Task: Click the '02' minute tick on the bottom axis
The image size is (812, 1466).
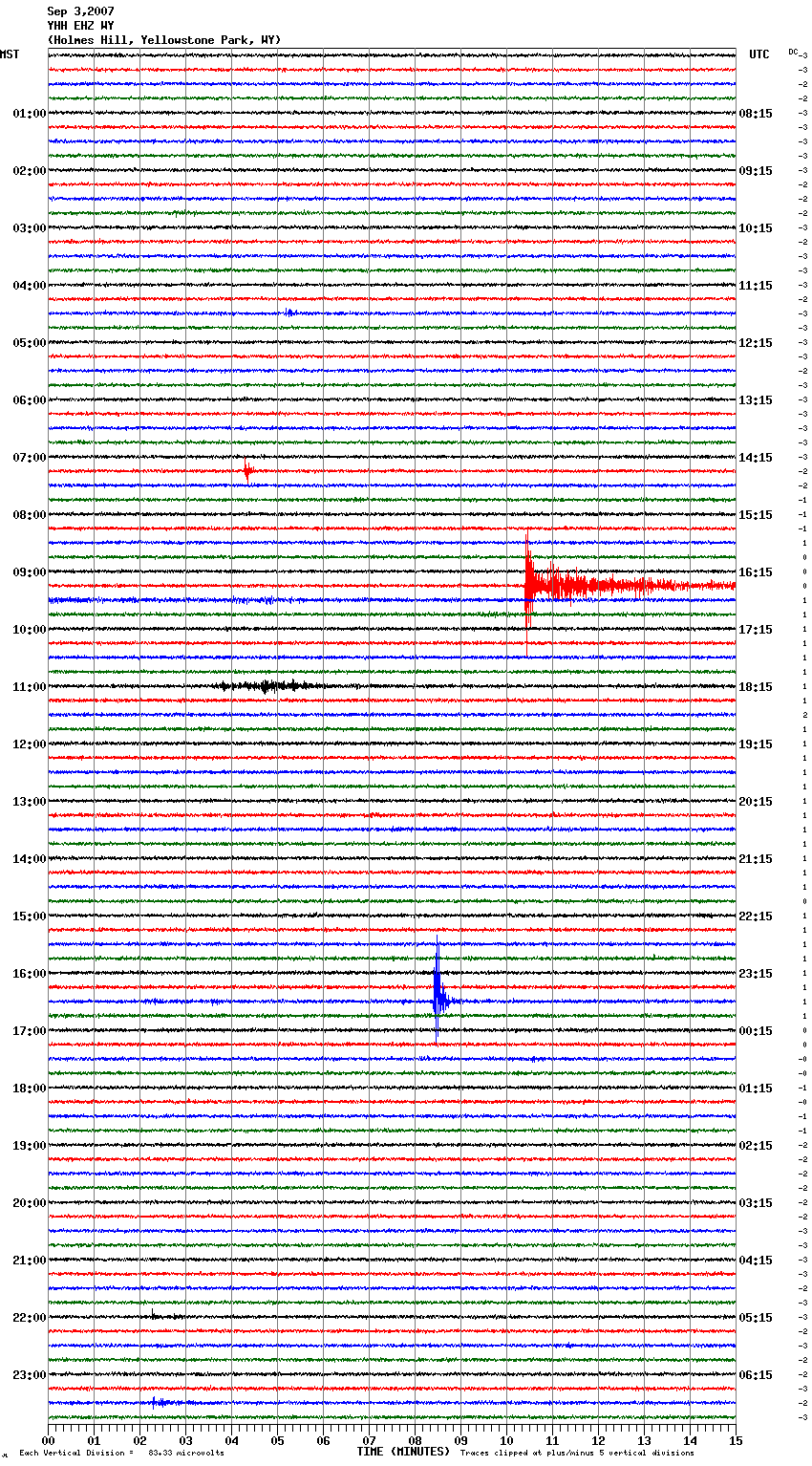Action: click(x=139, y=1440)
